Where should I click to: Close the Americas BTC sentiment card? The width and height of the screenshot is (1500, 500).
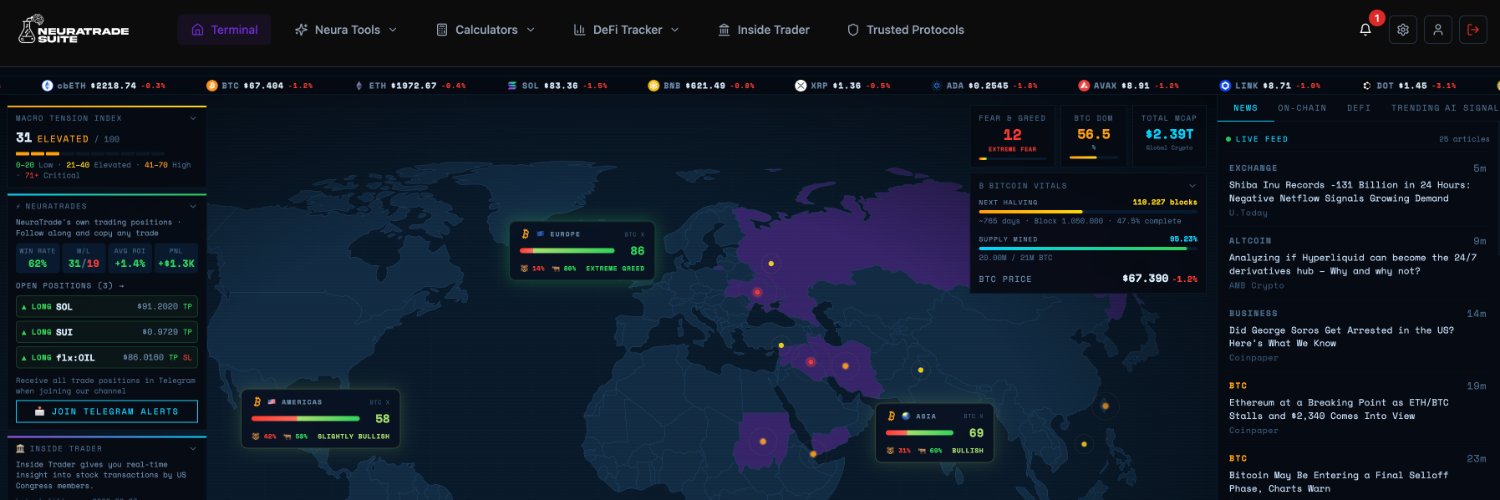pos(386,402)
